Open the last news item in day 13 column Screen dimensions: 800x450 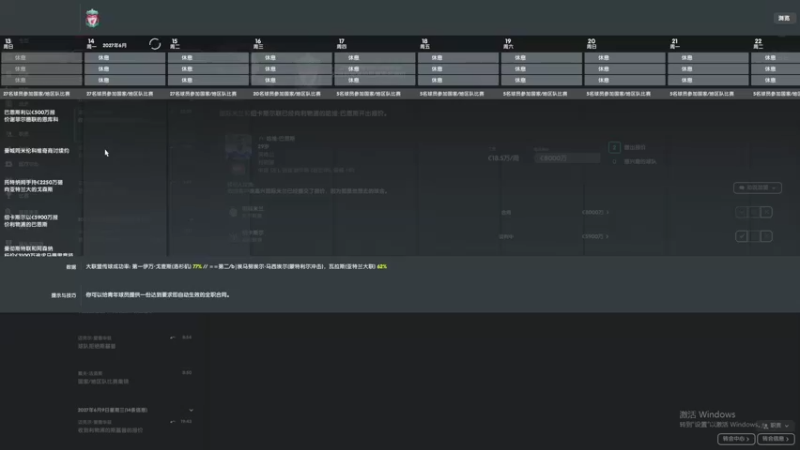click(x=39, y=251)
